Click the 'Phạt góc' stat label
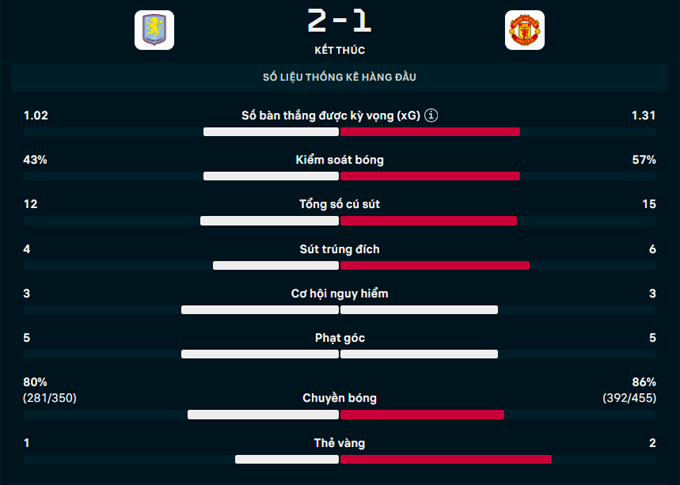Viewport: 680px width, 485px height. coord(339,338)
